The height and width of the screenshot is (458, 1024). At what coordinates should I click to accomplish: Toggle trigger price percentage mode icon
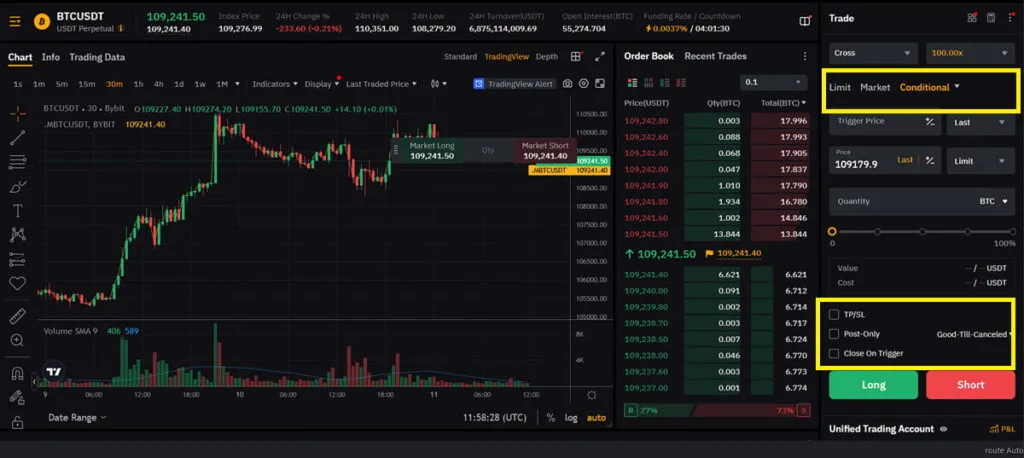point(930,122)
